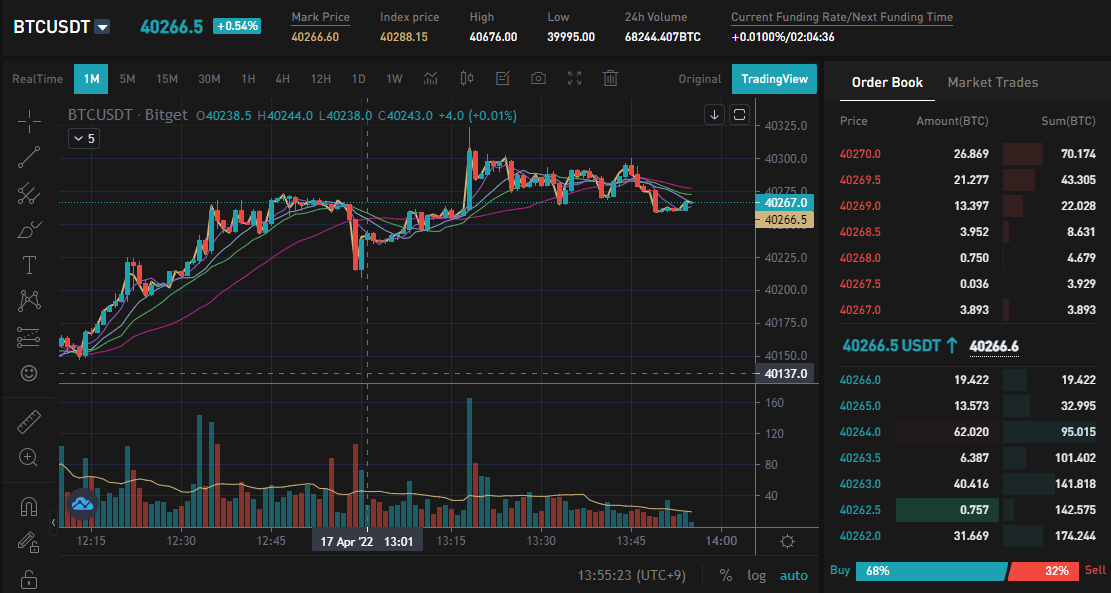Screen dimensions: 1111x593
Task: Select the 1H timeframe
Action: 248,79
